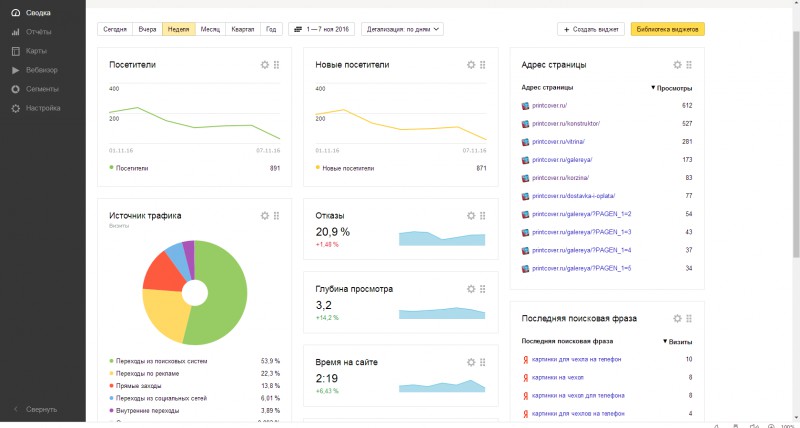Click the Создать виджет button
800x428 pixels.
(x=591, y=29)
